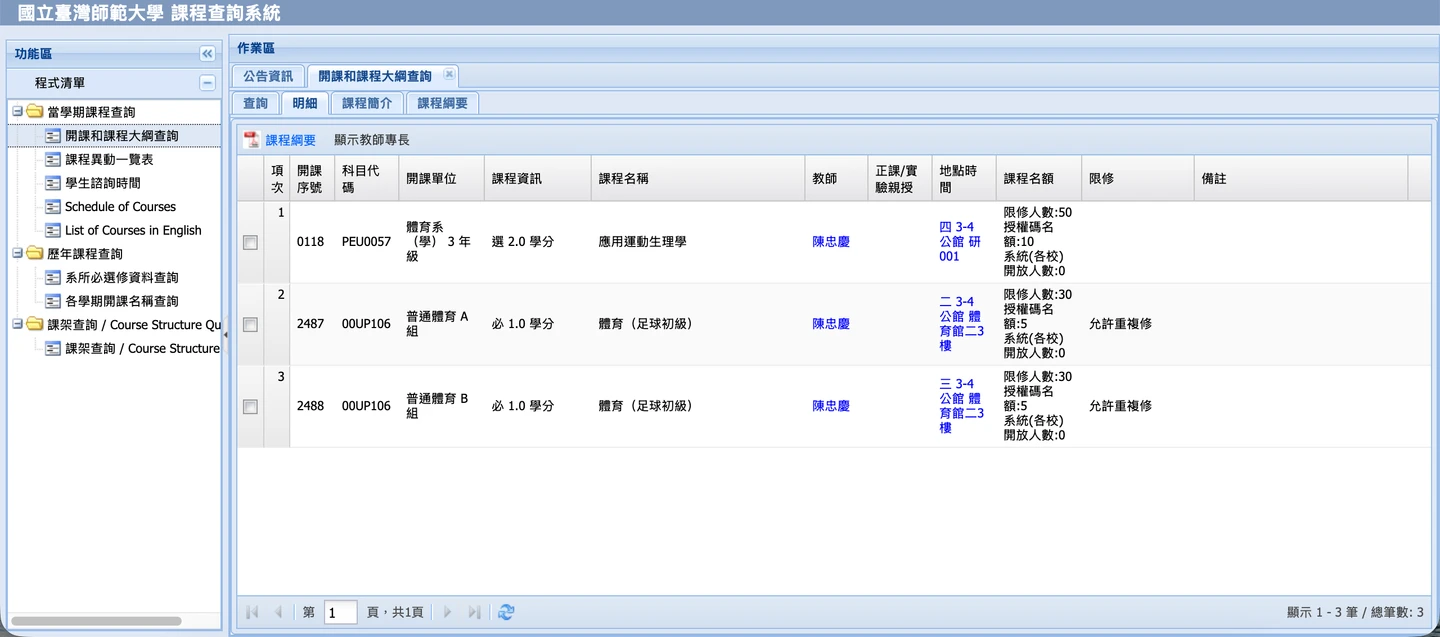Switch to the 公告資訊 tab
Viewport: 1440px width, 637px height.
click(268, 76)
